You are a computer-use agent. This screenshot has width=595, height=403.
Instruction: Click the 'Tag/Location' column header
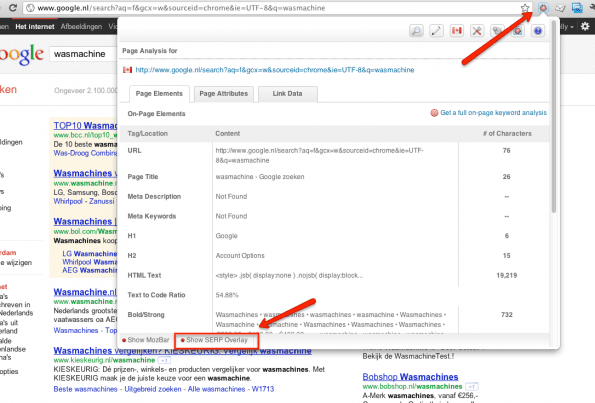(x=148, y=134)
